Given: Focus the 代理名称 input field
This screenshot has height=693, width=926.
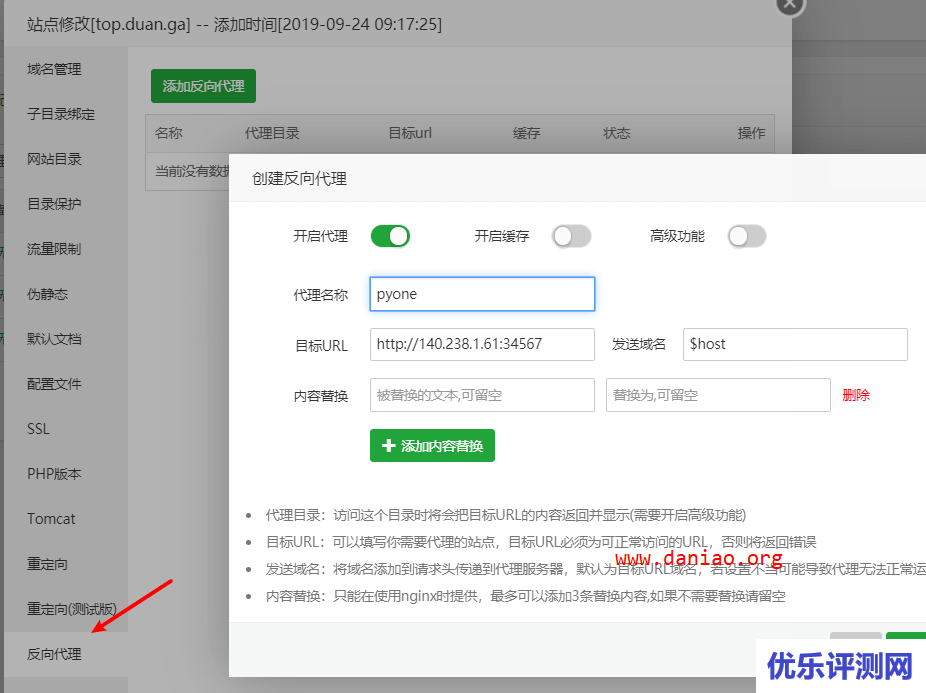Looking at the screenshot, I should point(482,294).
